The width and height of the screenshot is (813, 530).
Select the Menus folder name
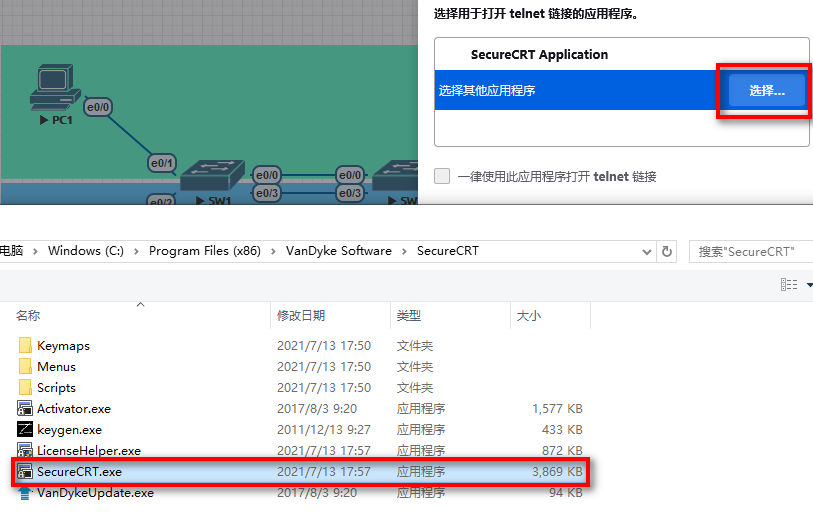click(x=57, y=367)
